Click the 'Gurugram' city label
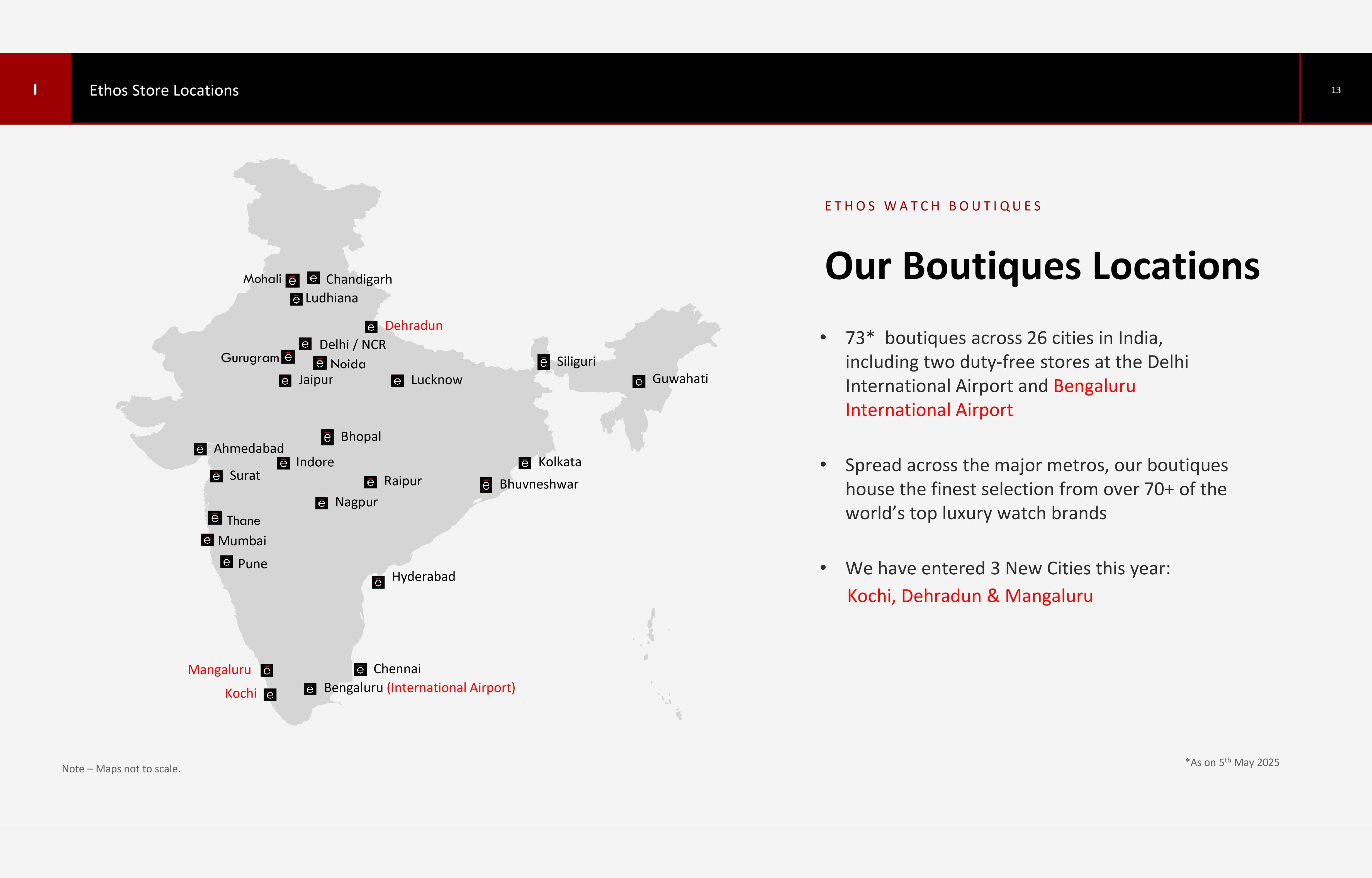This screenshot has height=878, width=1372. (x=250, y=358)
